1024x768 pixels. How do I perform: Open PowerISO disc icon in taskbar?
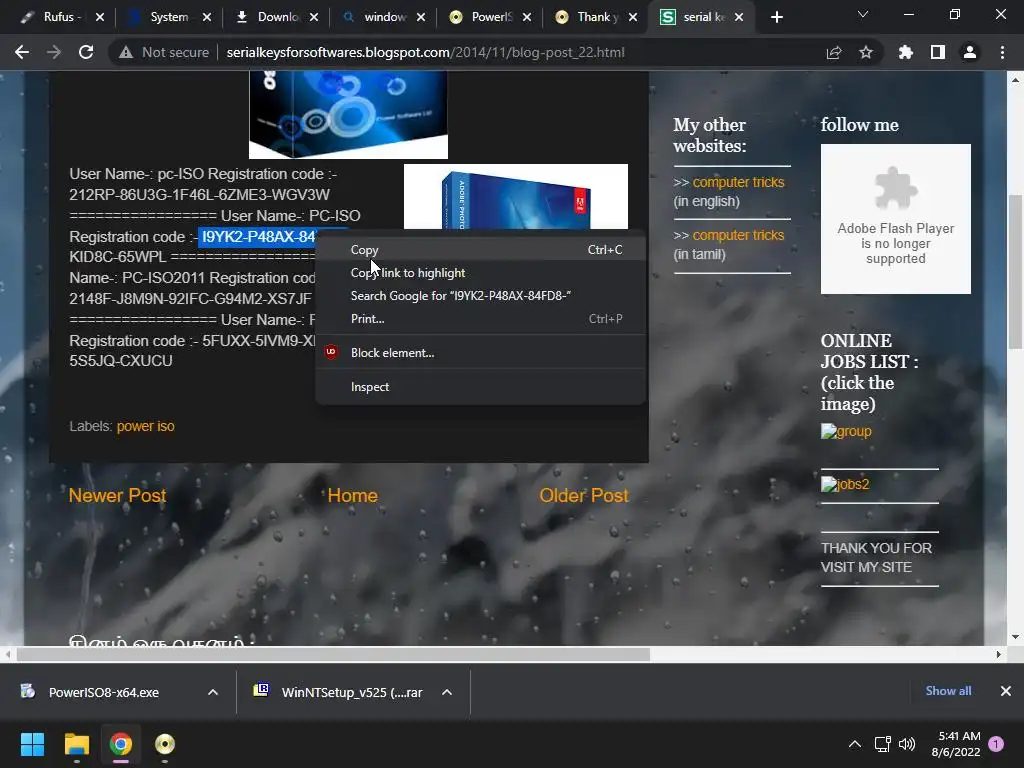(165, 744)
